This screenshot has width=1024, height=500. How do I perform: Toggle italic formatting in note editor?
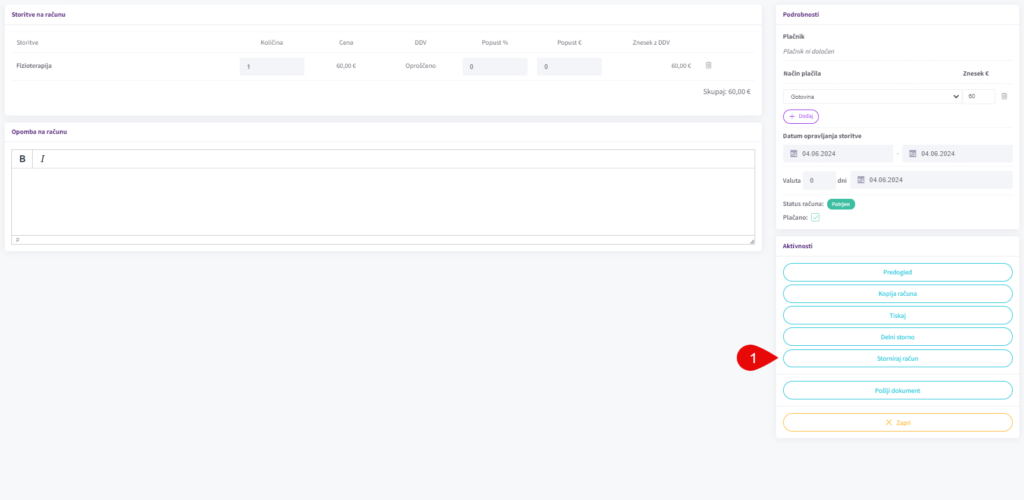tap(43, 159)
